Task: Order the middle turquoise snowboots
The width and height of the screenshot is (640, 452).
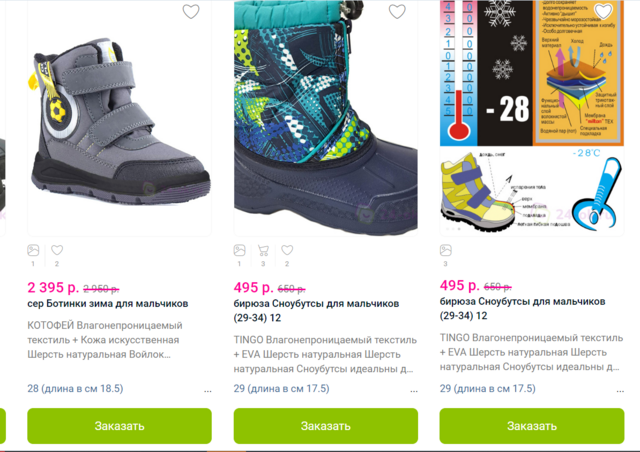Action: [326, 426]
